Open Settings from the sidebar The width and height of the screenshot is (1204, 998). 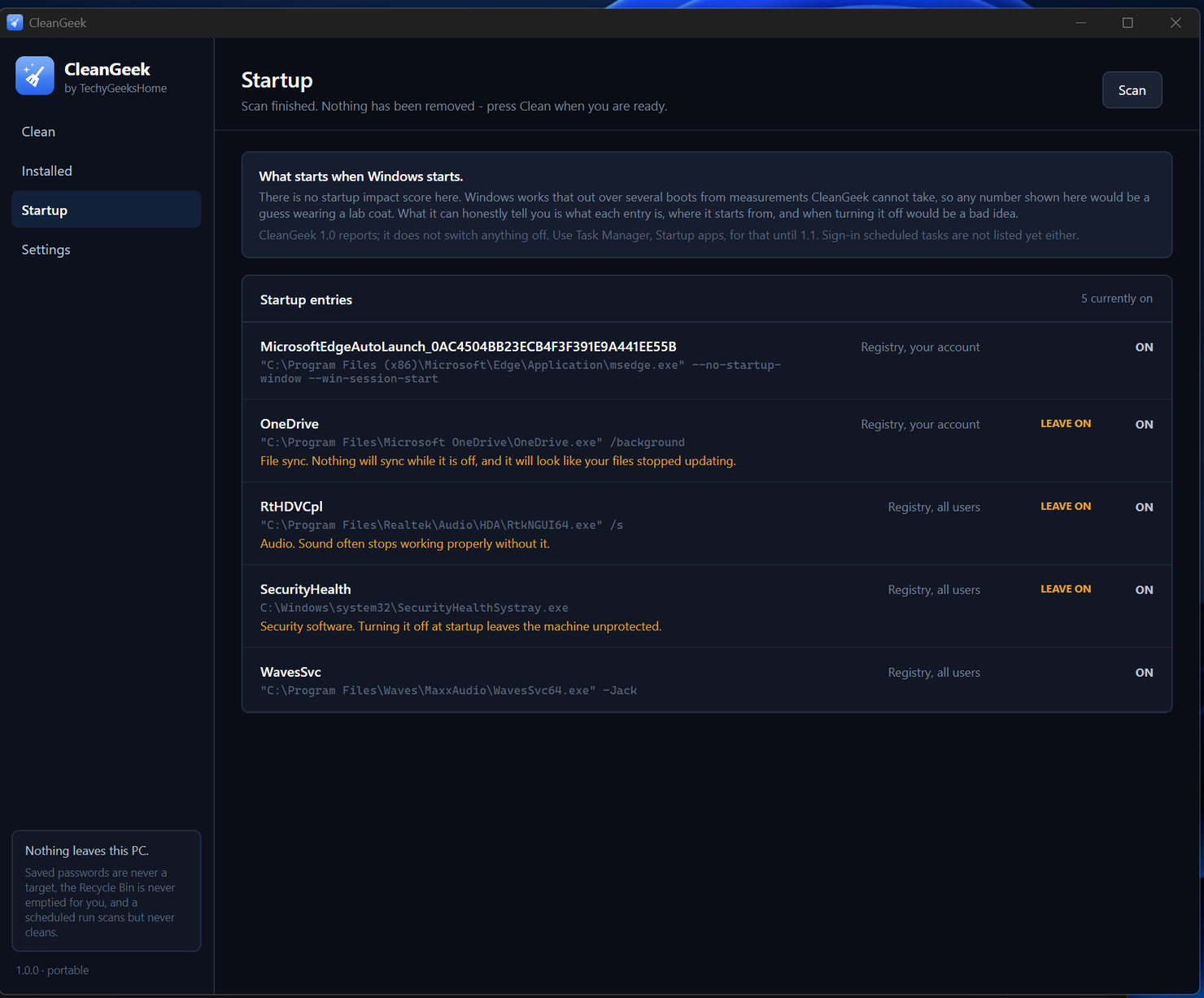(107, 250)
